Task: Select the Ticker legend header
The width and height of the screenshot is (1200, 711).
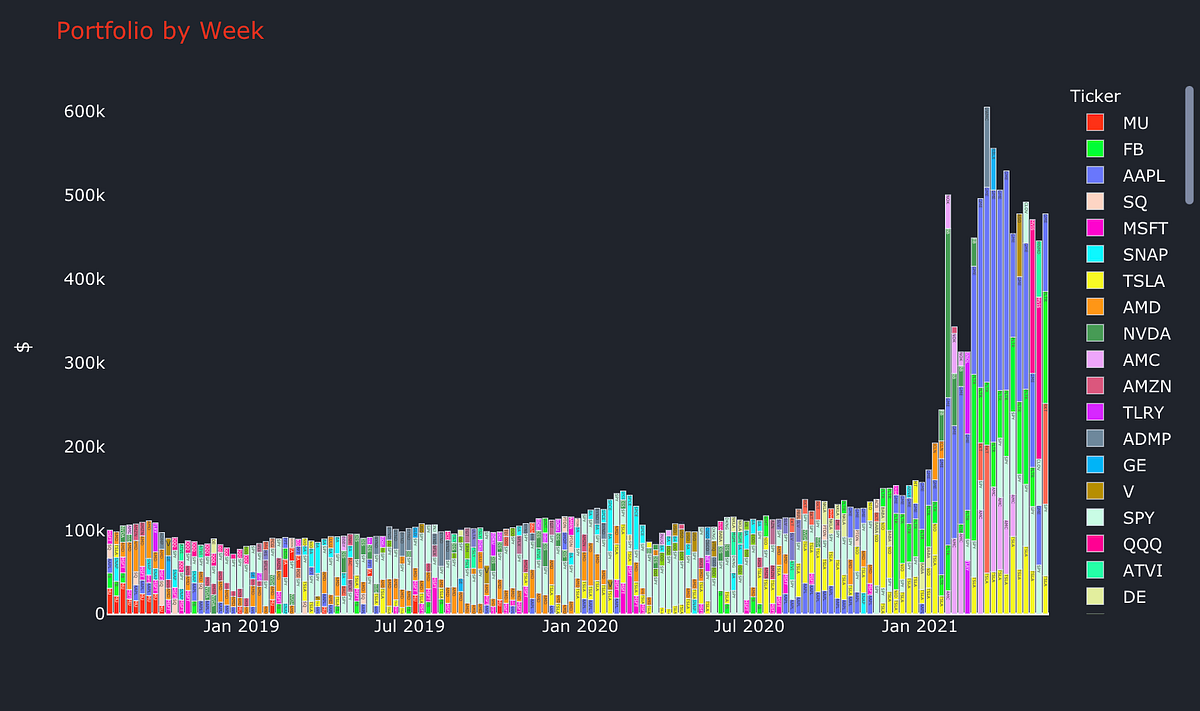Action: click(1095, 95)
